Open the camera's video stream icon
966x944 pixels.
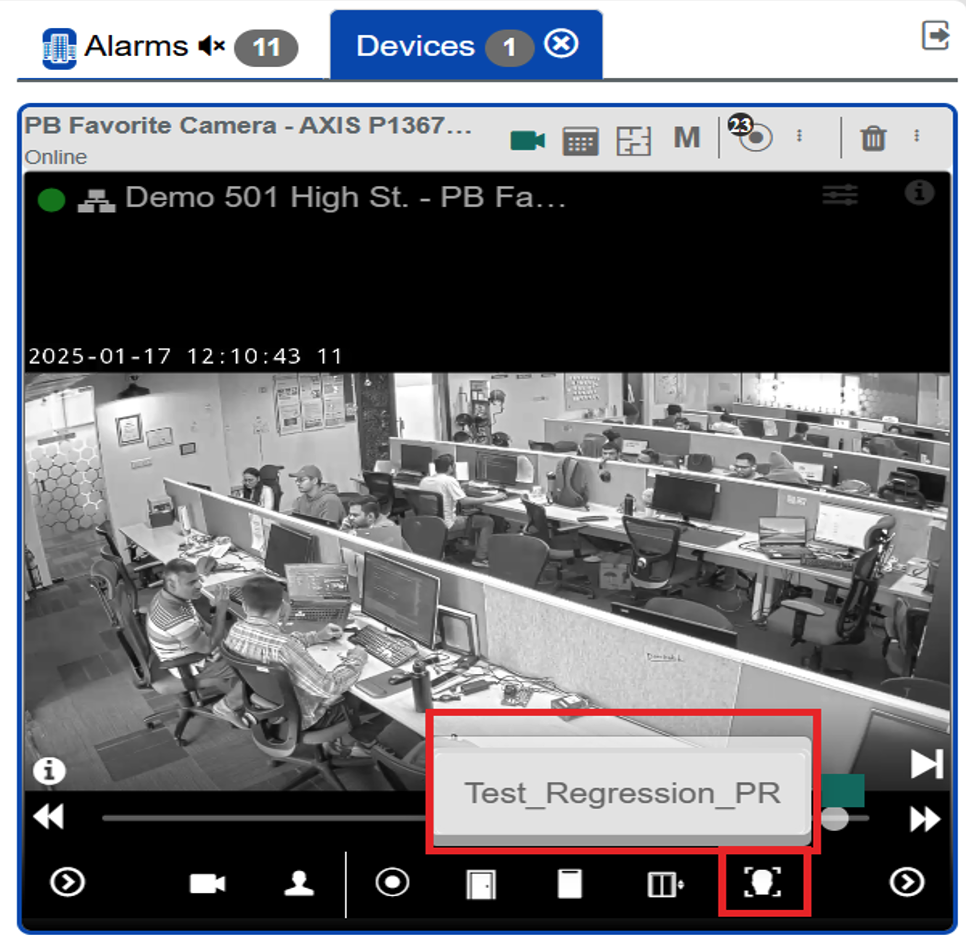(527, 140)
